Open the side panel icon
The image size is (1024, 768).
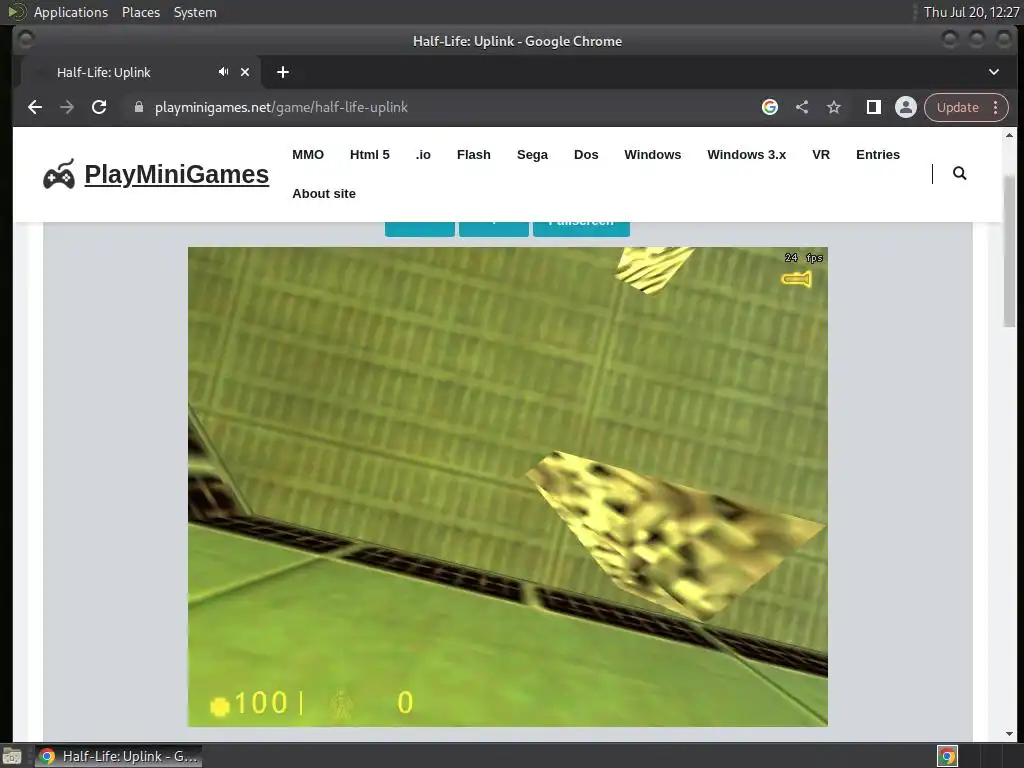pyautogui.click(x=874, y=107)
